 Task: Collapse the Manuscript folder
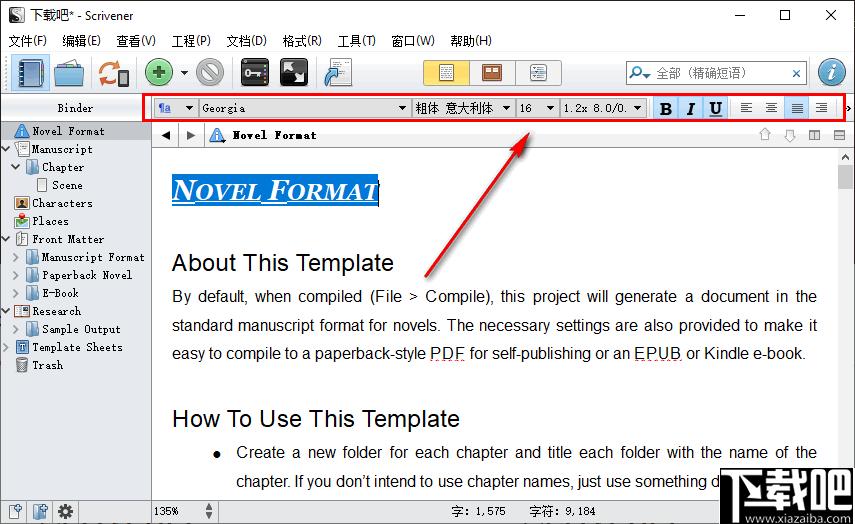(6, 149)
